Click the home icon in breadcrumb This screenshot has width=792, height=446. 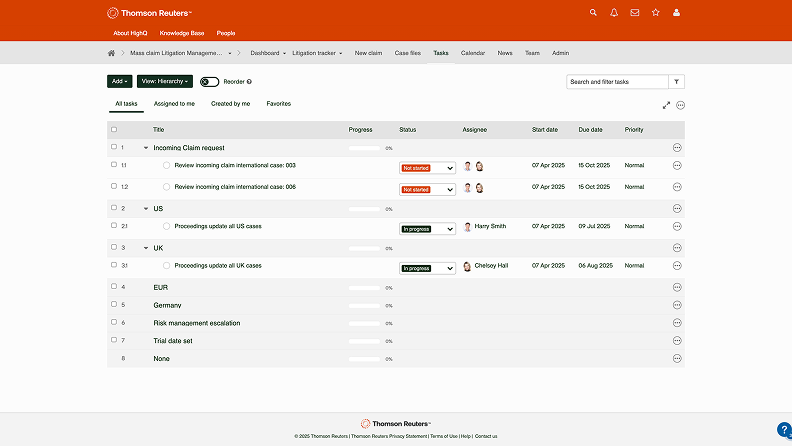coord(111,53)
